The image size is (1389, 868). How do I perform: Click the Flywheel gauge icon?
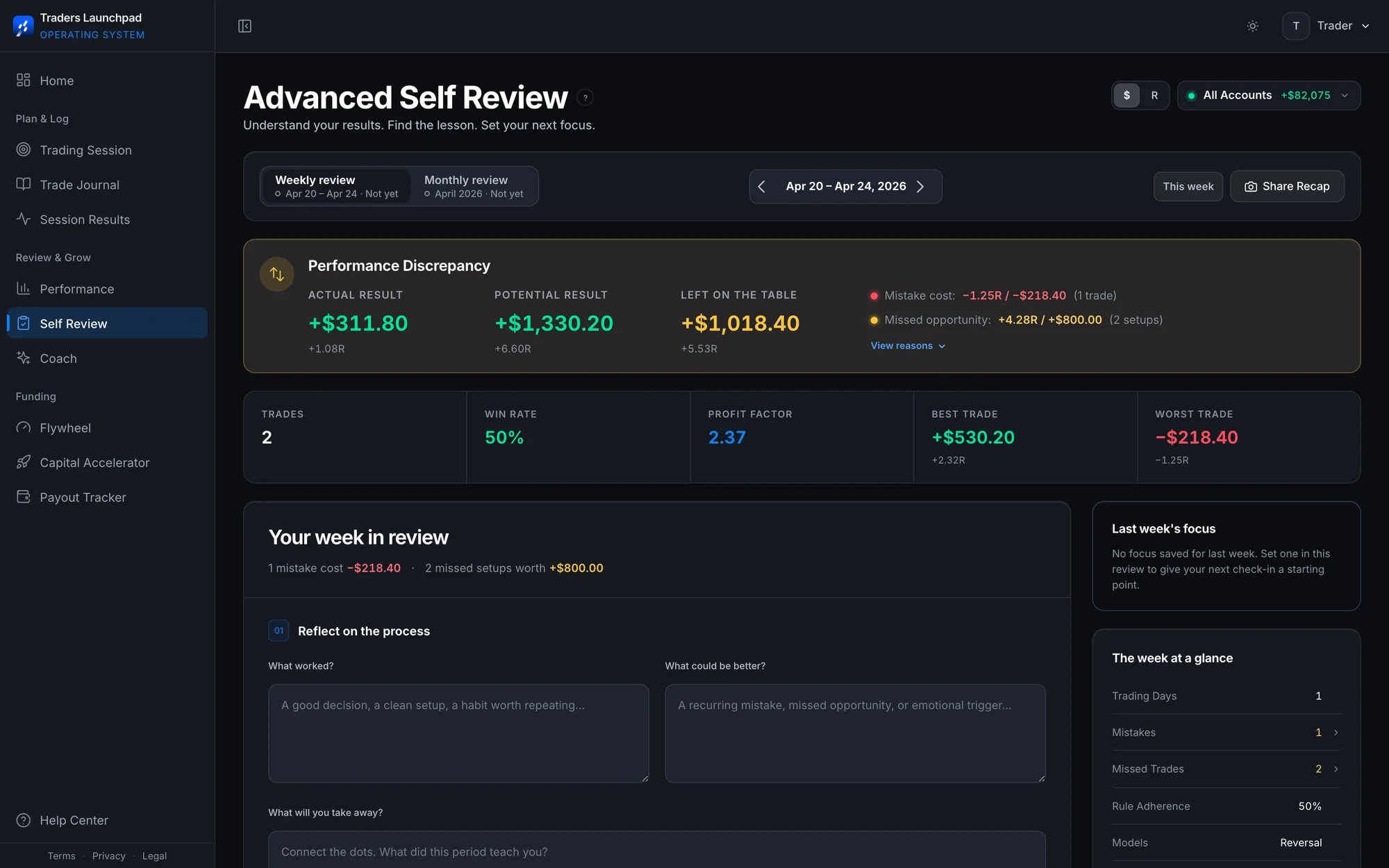click(x=24, y=427)
